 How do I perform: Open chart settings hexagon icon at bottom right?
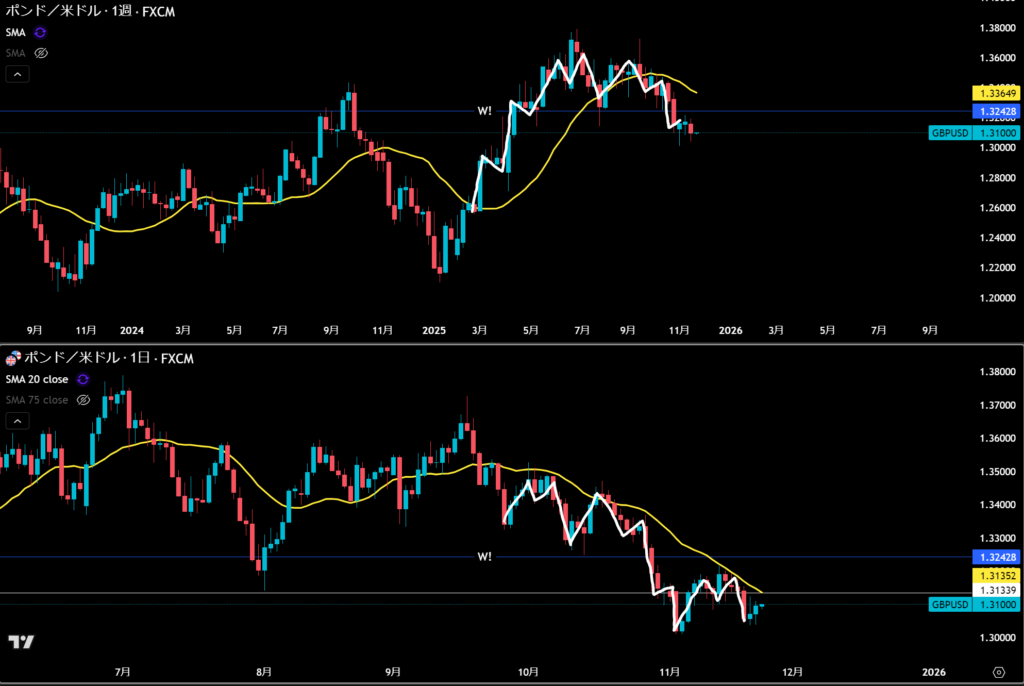(999, 671)
